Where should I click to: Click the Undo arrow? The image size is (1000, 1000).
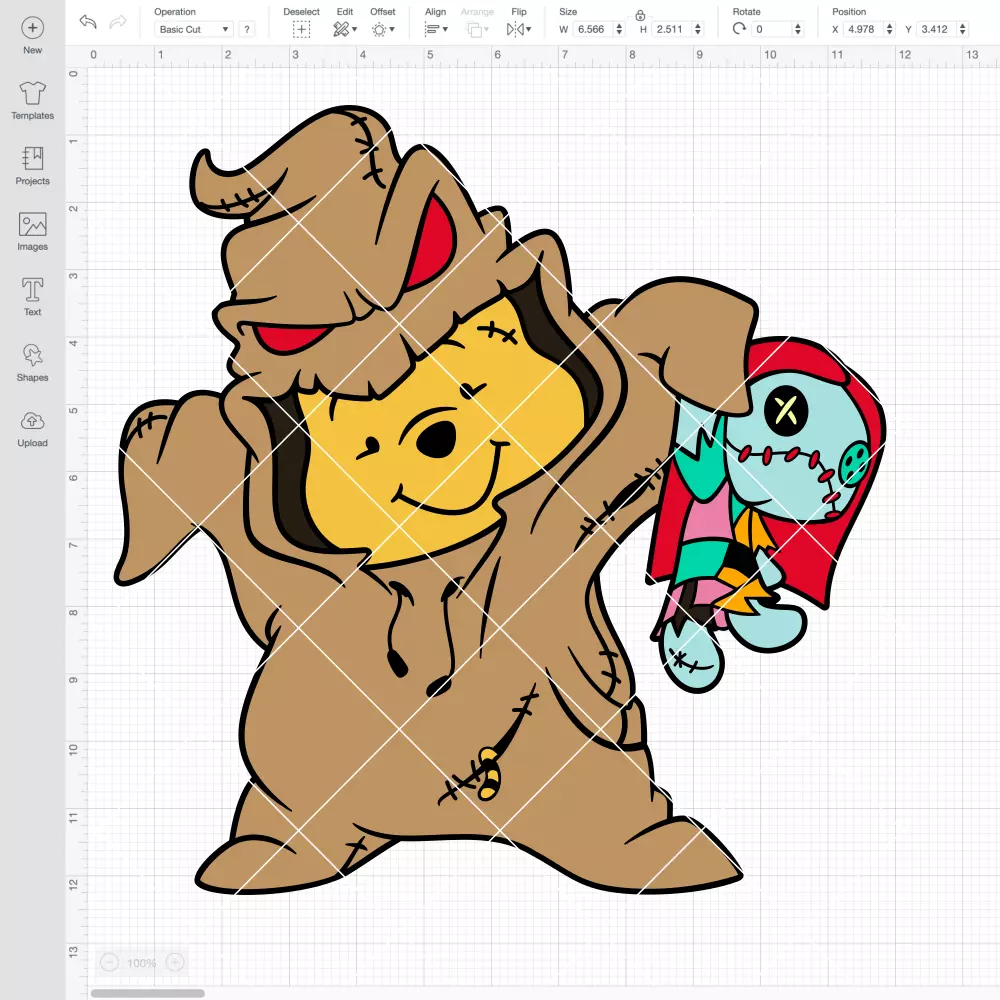[88, 22]
